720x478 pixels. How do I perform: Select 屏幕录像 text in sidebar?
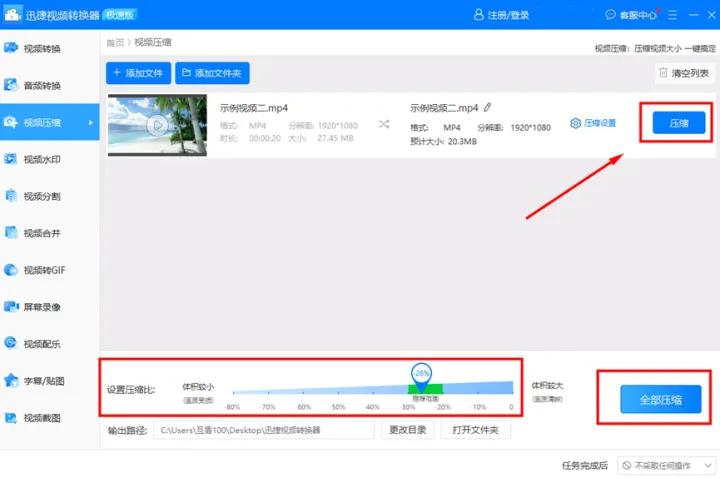tap(42, 307)
